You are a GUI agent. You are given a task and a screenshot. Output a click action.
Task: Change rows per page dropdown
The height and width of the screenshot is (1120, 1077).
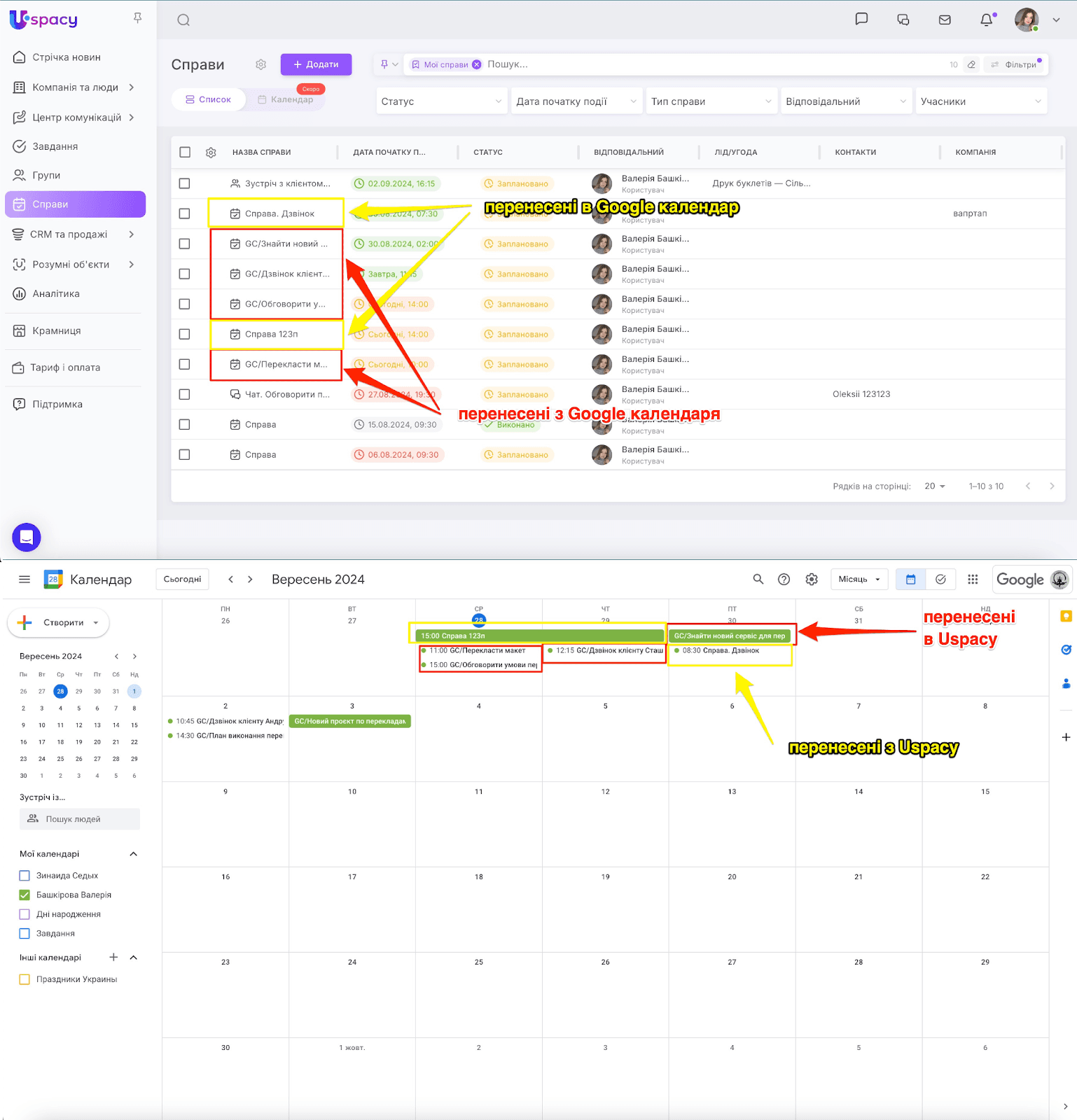[935, 486]
